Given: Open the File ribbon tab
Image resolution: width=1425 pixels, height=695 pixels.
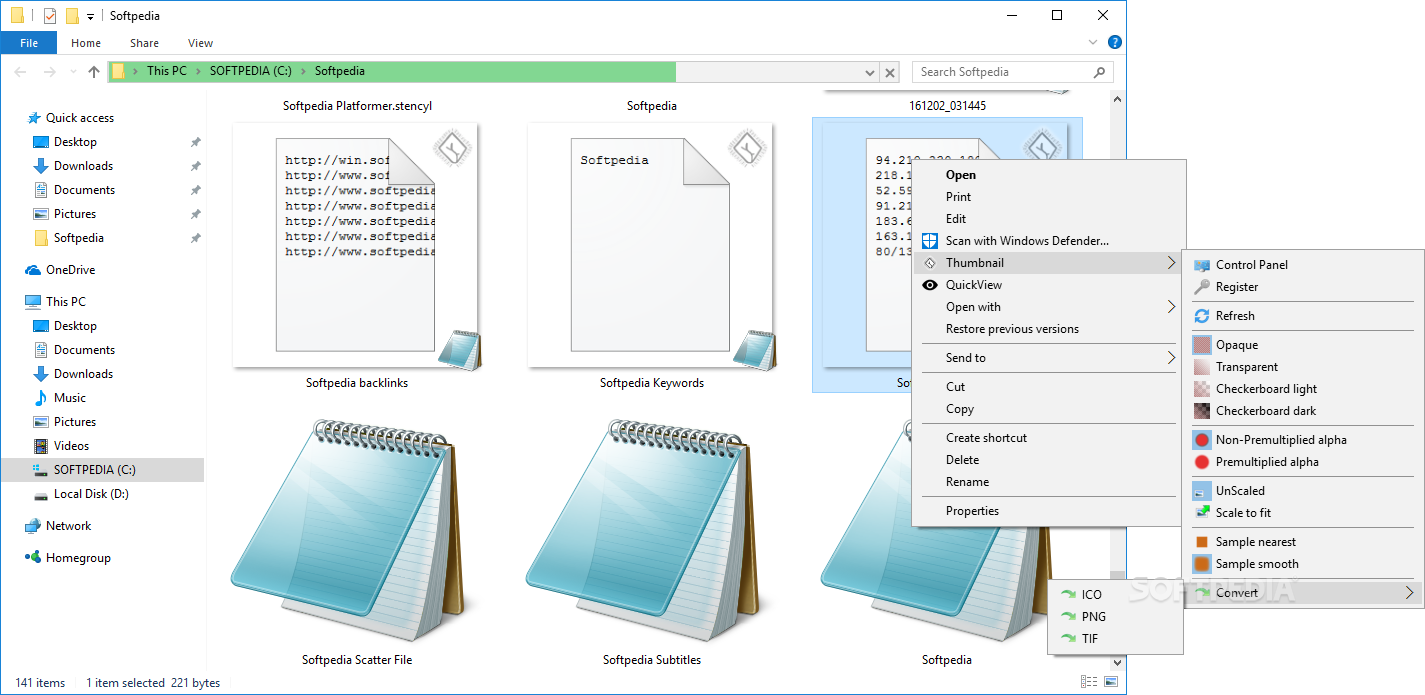Looking at the screenshot, I should [29, 43].
